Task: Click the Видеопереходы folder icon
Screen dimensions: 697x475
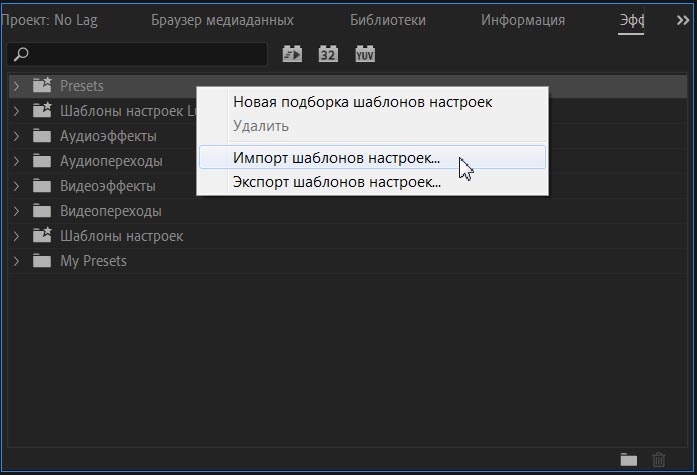Action: [42, 211]
